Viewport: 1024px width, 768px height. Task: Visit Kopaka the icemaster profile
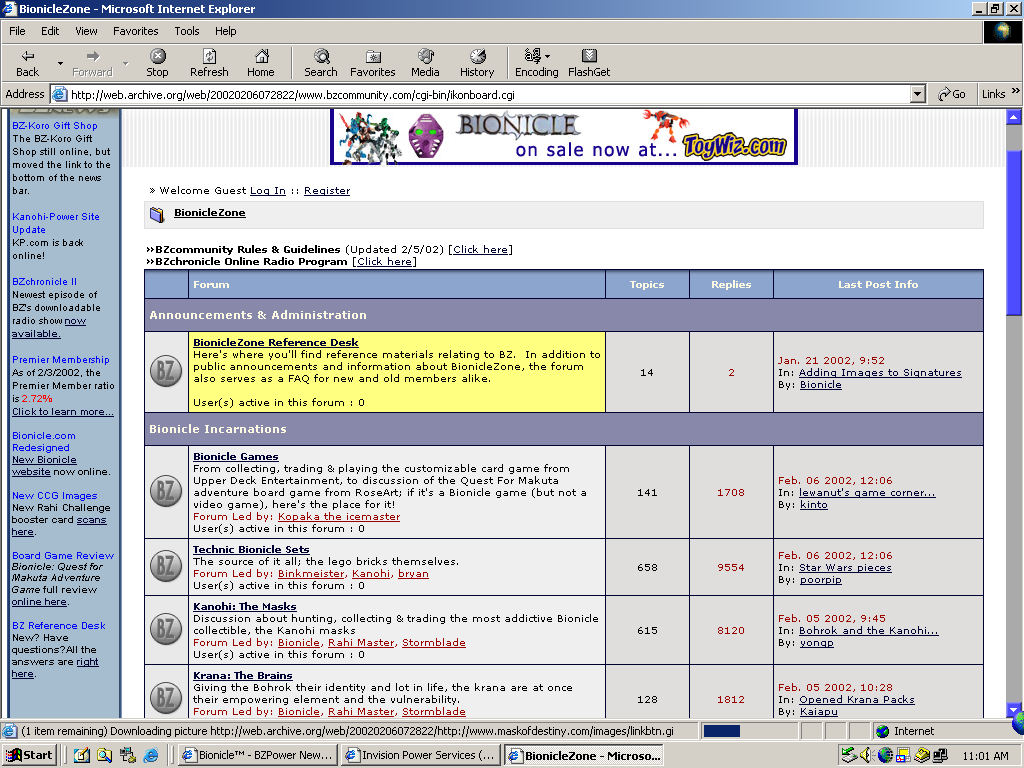coord(339,517)
